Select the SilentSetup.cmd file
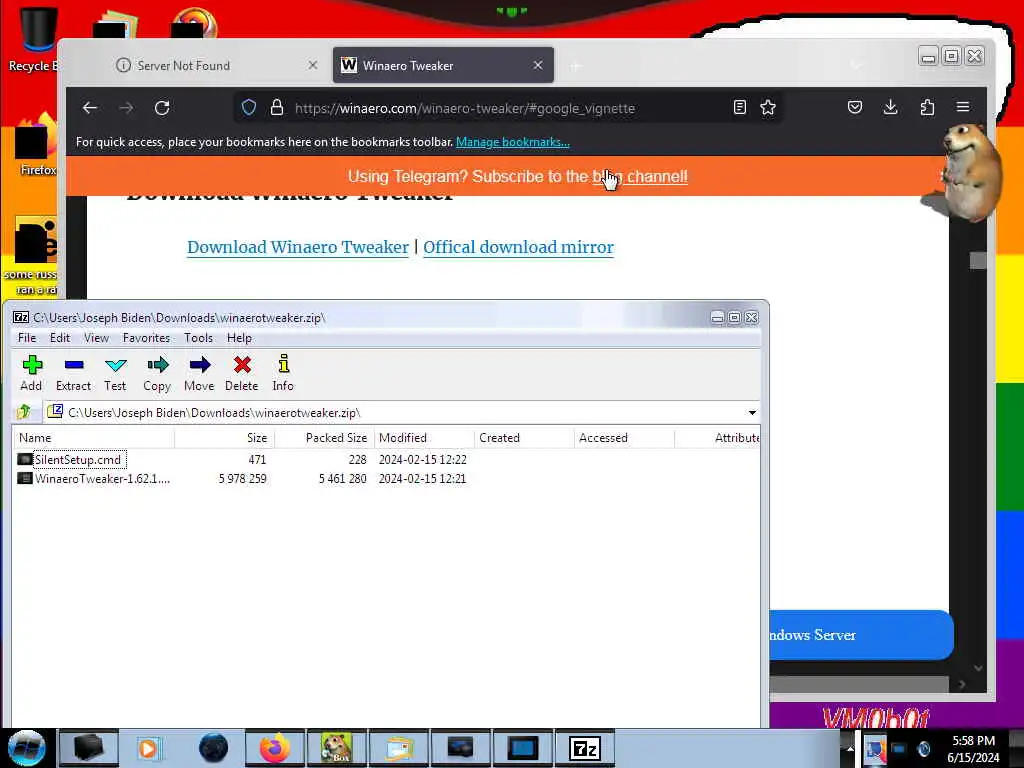The image size is (1024, 768). click(x=78, y=460)
